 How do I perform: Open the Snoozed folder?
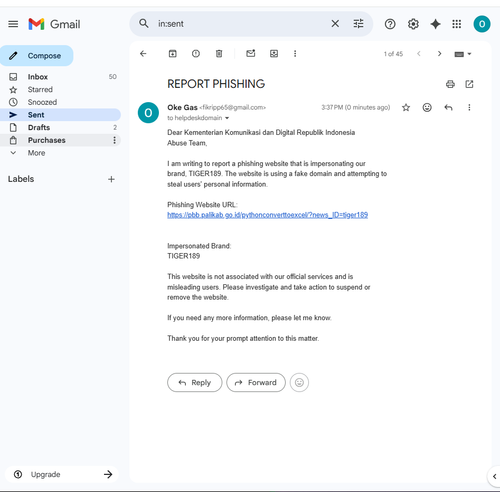point(60,102)
